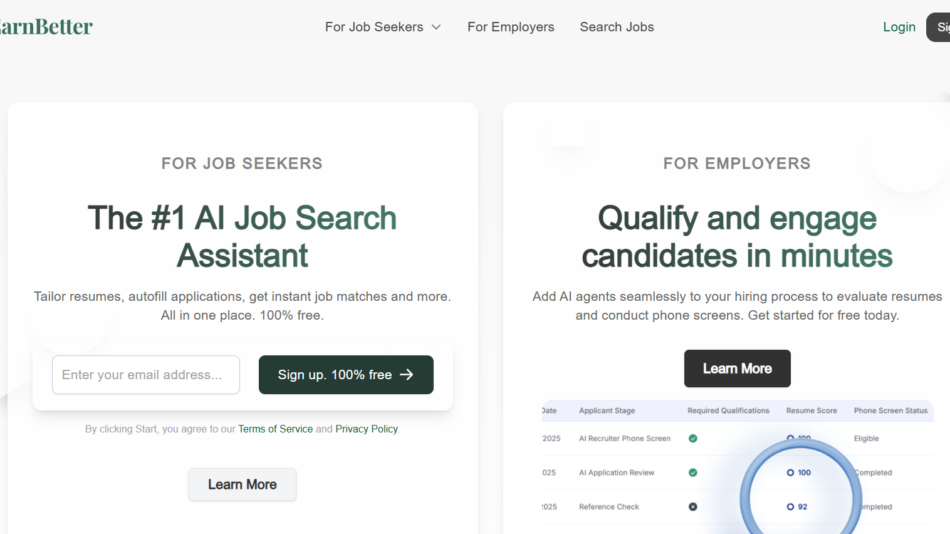Image resolution: width=950 pixels, height=534 pixels.
Task: Click Learn More under the job seekers section
Action: click(242, 484)
